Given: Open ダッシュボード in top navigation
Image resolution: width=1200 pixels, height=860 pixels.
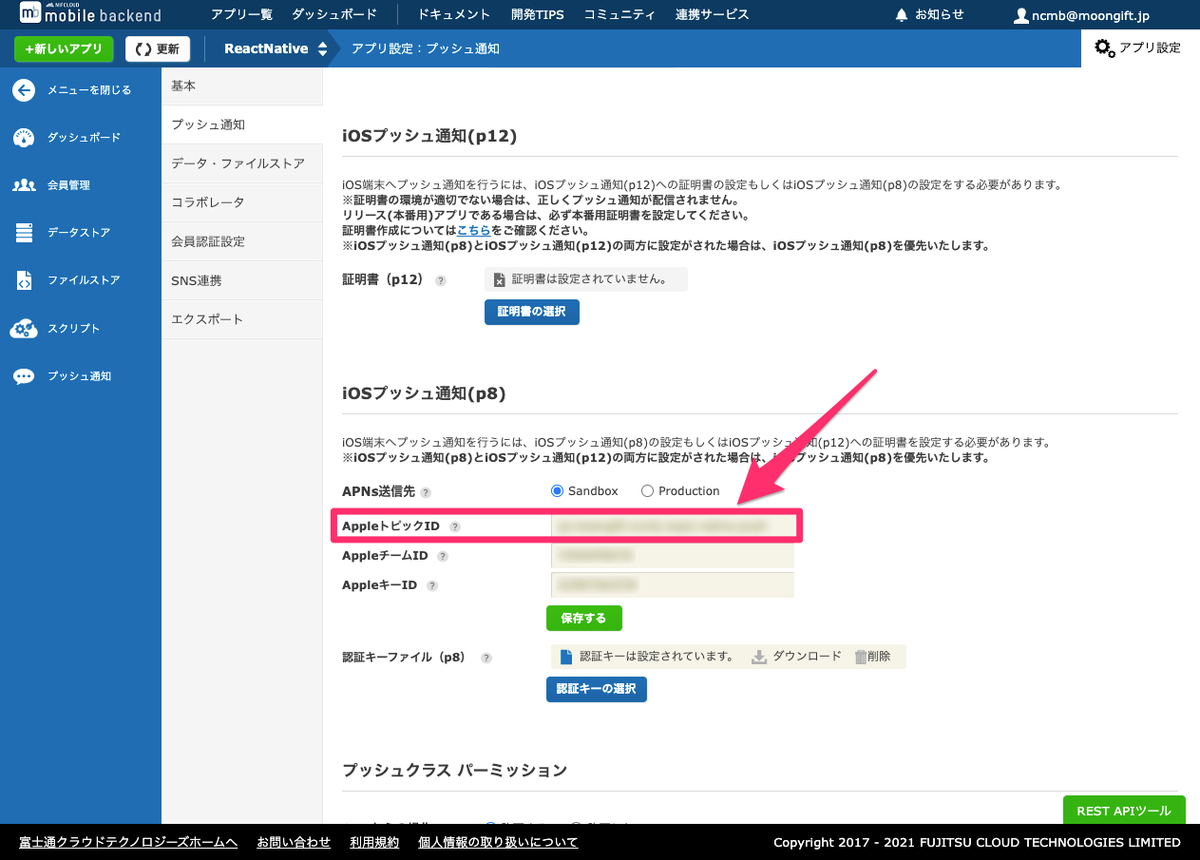Looking at the screenshot, I should coord(335,15).
